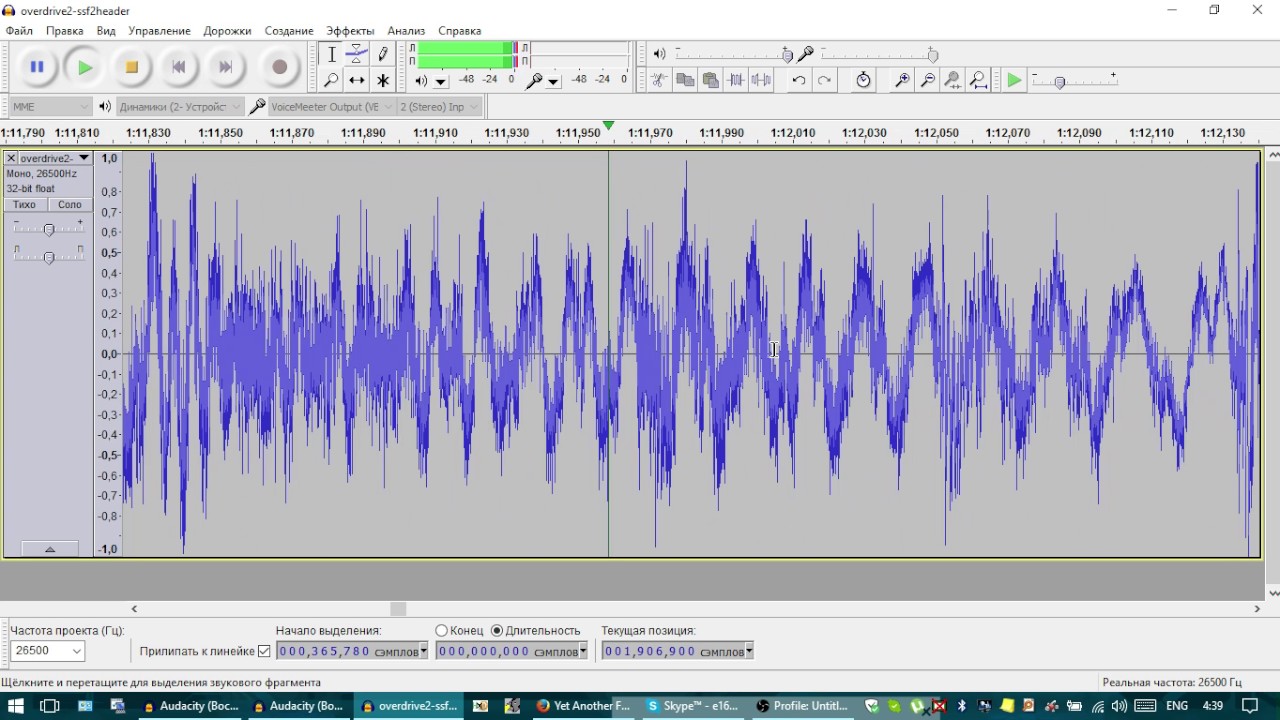The height and width of the screenshot is (720, 1280).
Task: Open the Sync-Lock tracks clock icon
Action: pyautogui.click(x=864, y=80)
